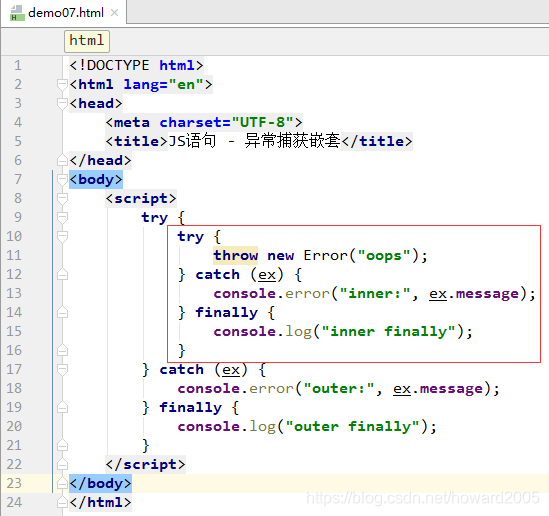Click the fold end marker on line 16
549x516 pixels.
pos(62,350)
